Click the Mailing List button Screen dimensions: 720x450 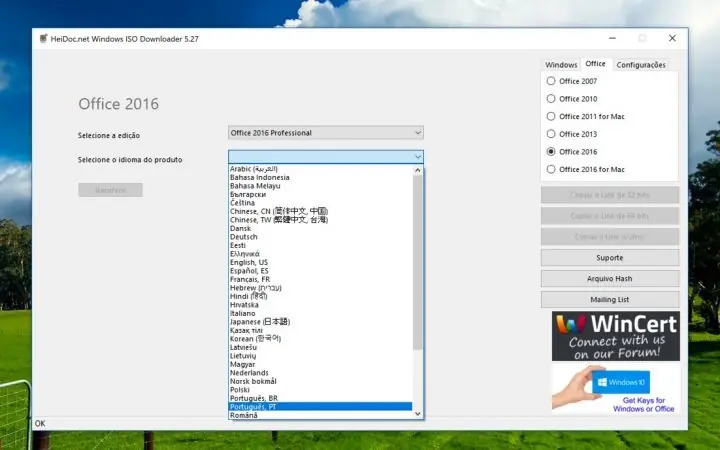[x=610, y=299]
